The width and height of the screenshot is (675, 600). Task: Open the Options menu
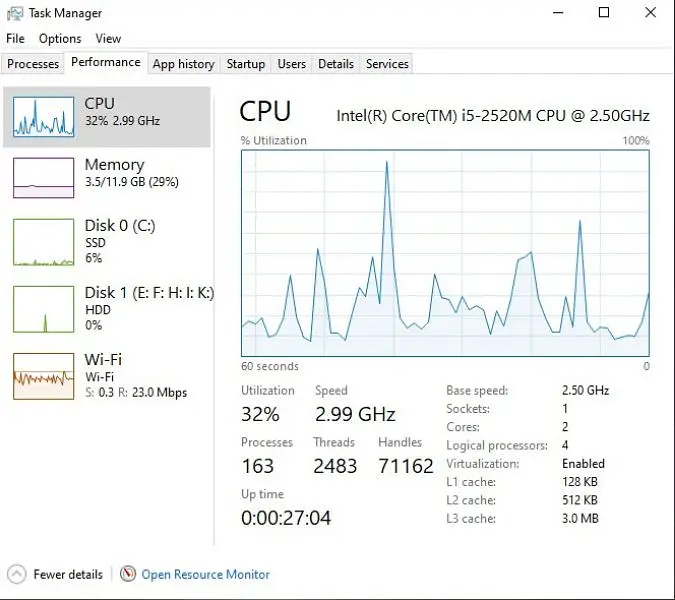tap(60, 39)
